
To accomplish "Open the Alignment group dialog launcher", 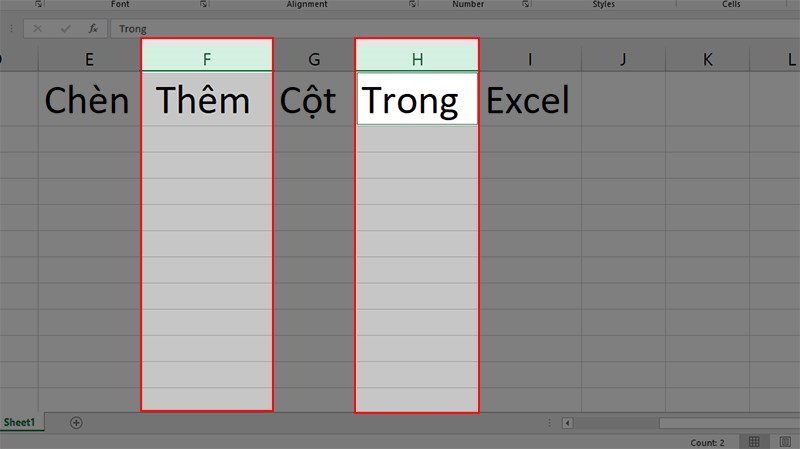I will tap(412, 4).
